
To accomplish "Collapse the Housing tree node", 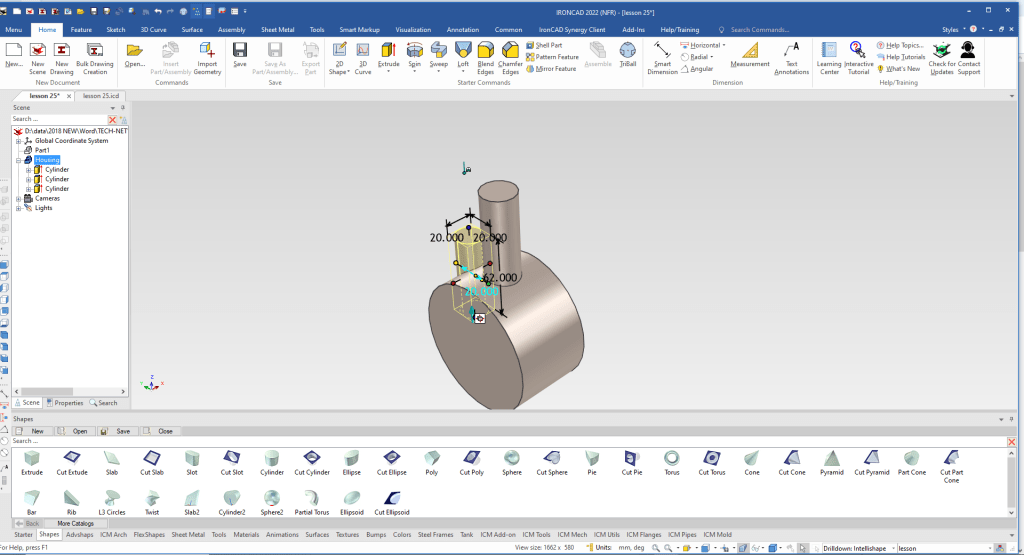I will pos(18,160).
